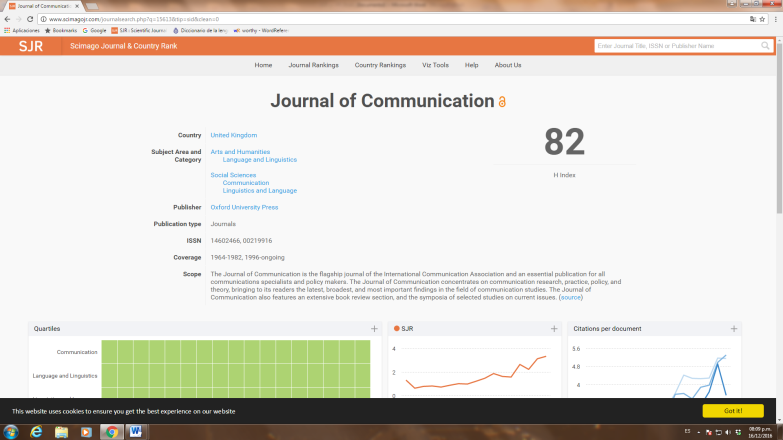Click the search magnifier icon
This screenshot has width=783, height=440.
pos(766,46)
